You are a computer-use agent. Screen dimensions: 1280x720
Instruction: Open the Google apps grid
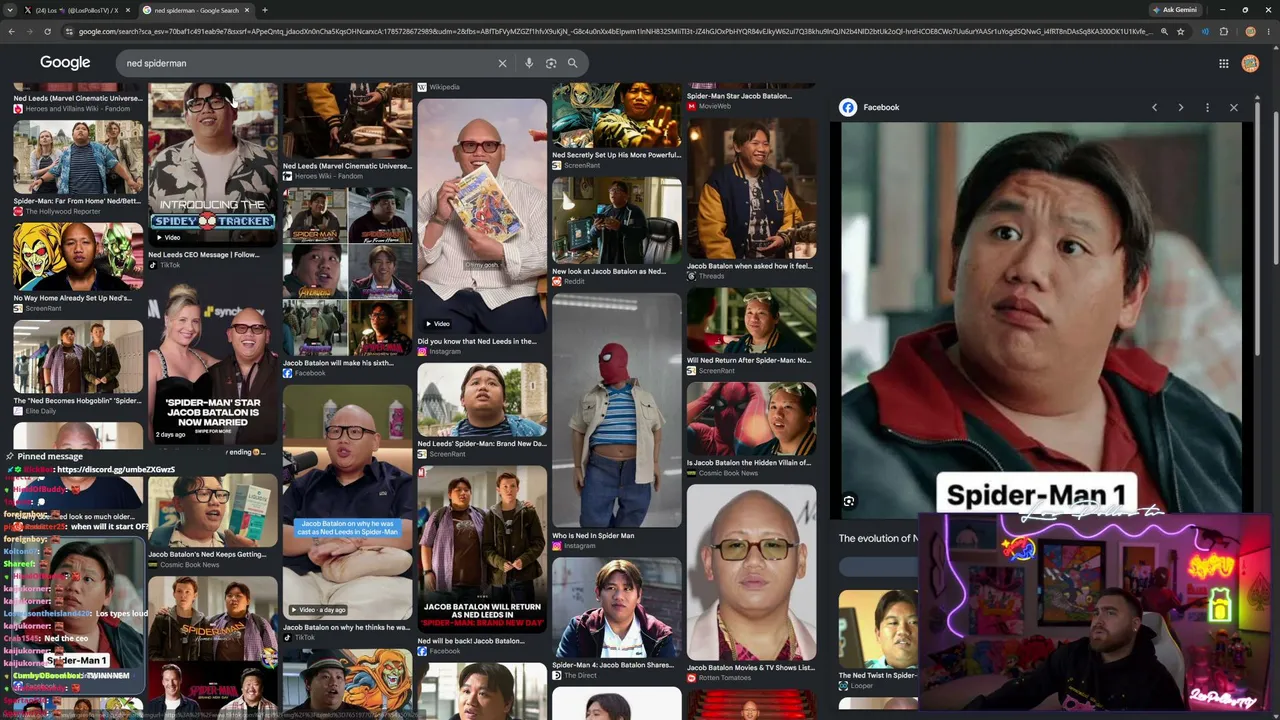coord(1223,63)
